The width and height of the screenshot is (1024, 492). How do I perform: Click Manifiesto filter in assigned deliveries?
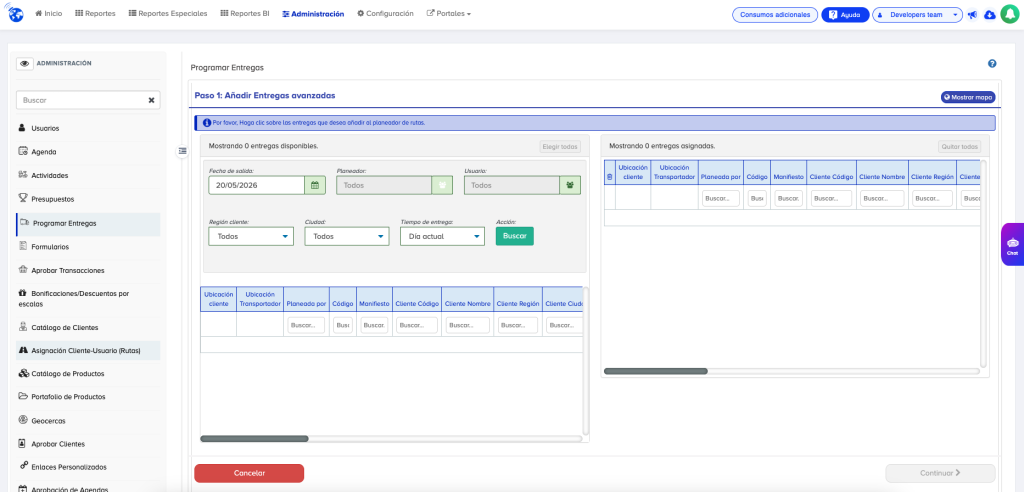tap(788, 198)
